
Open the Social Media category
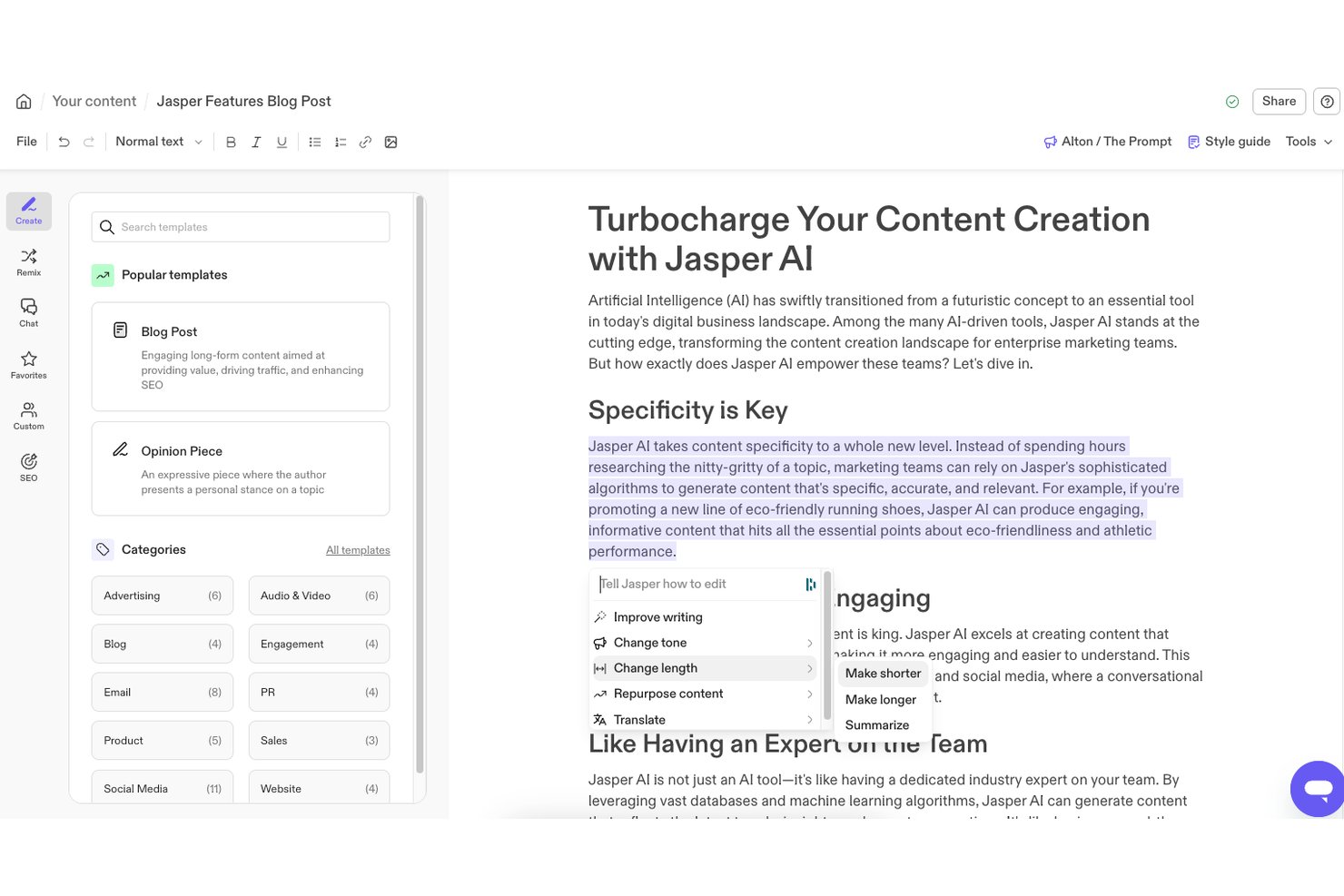point(163,786)
